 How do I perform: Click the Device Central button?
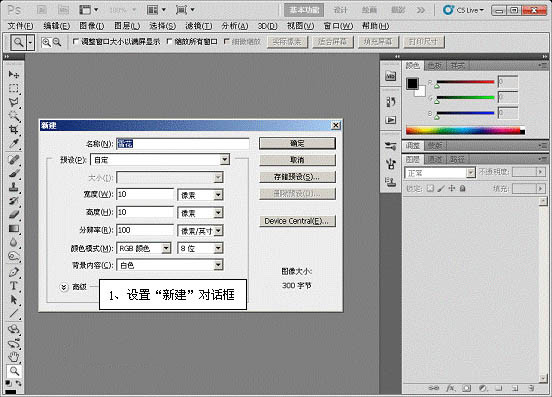click(297, 221)
